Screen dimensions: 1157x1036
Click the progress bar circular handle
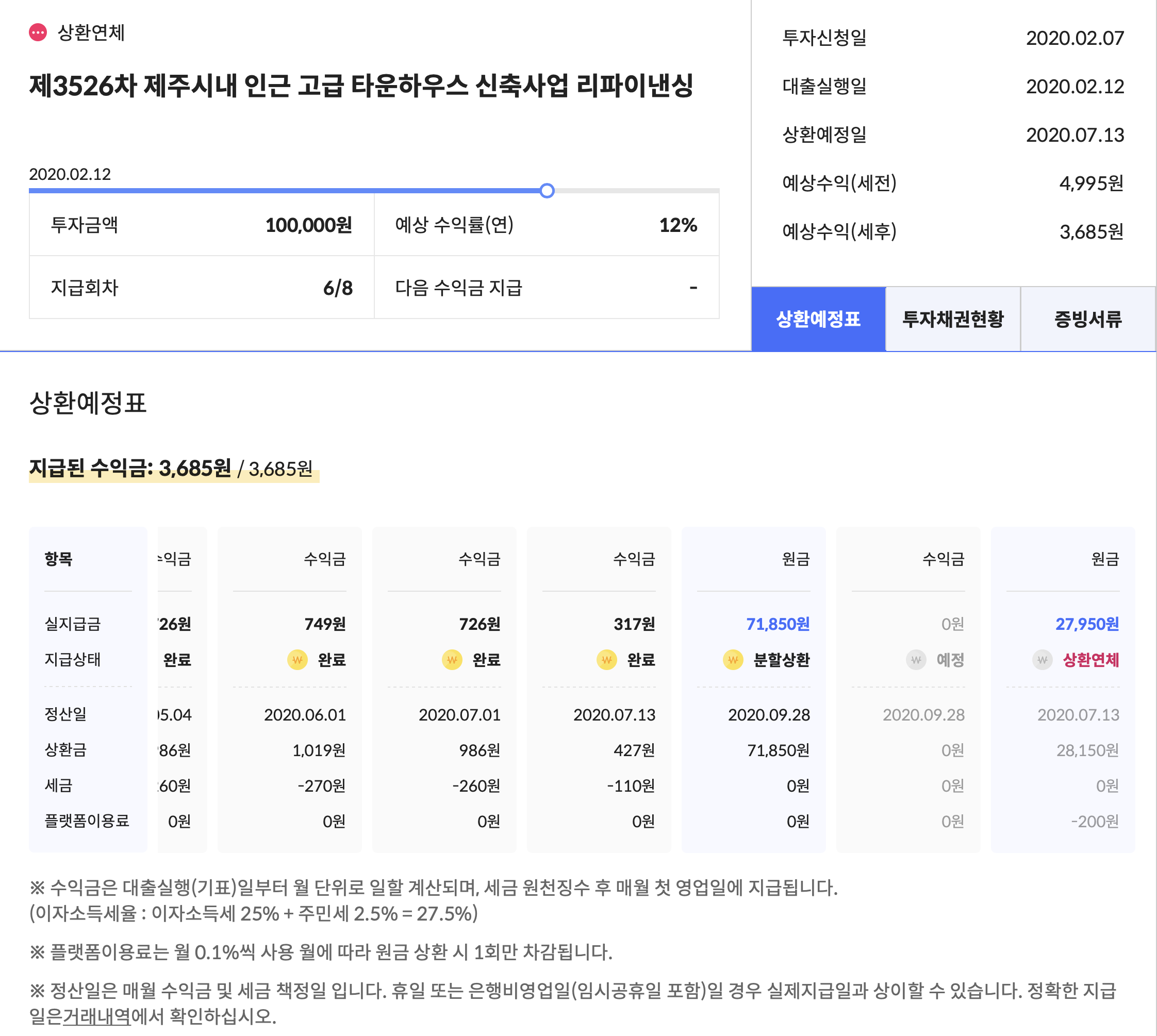(547, 191)
